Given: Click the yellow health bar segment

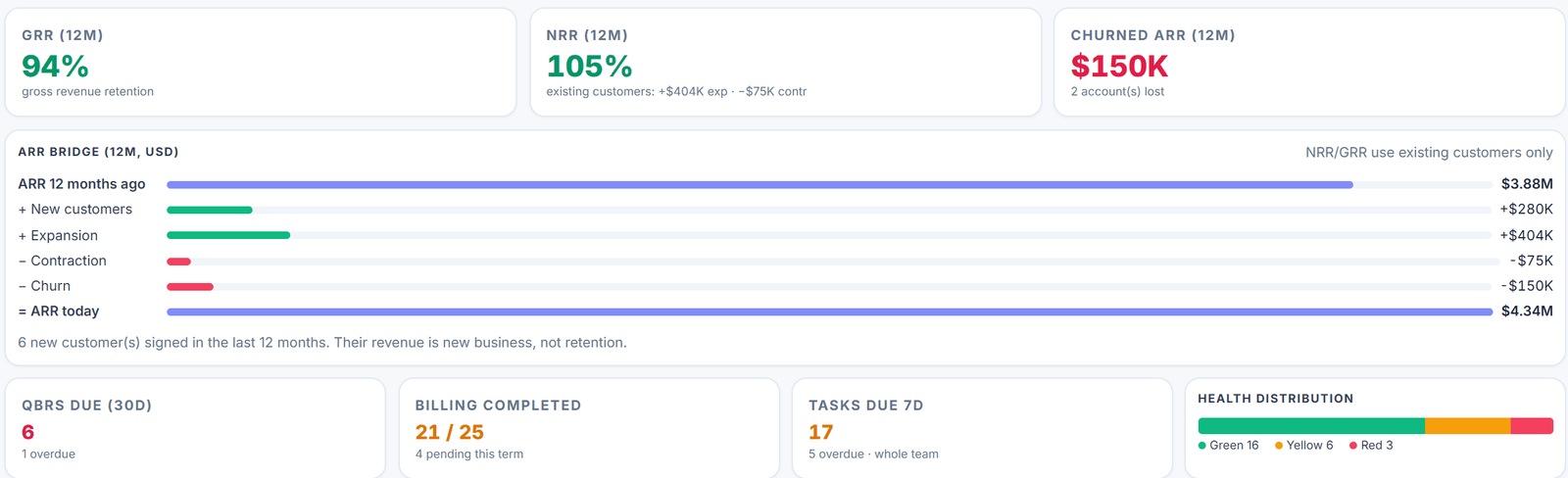Looking at the screenshot, I should [x=1467, y=426].
